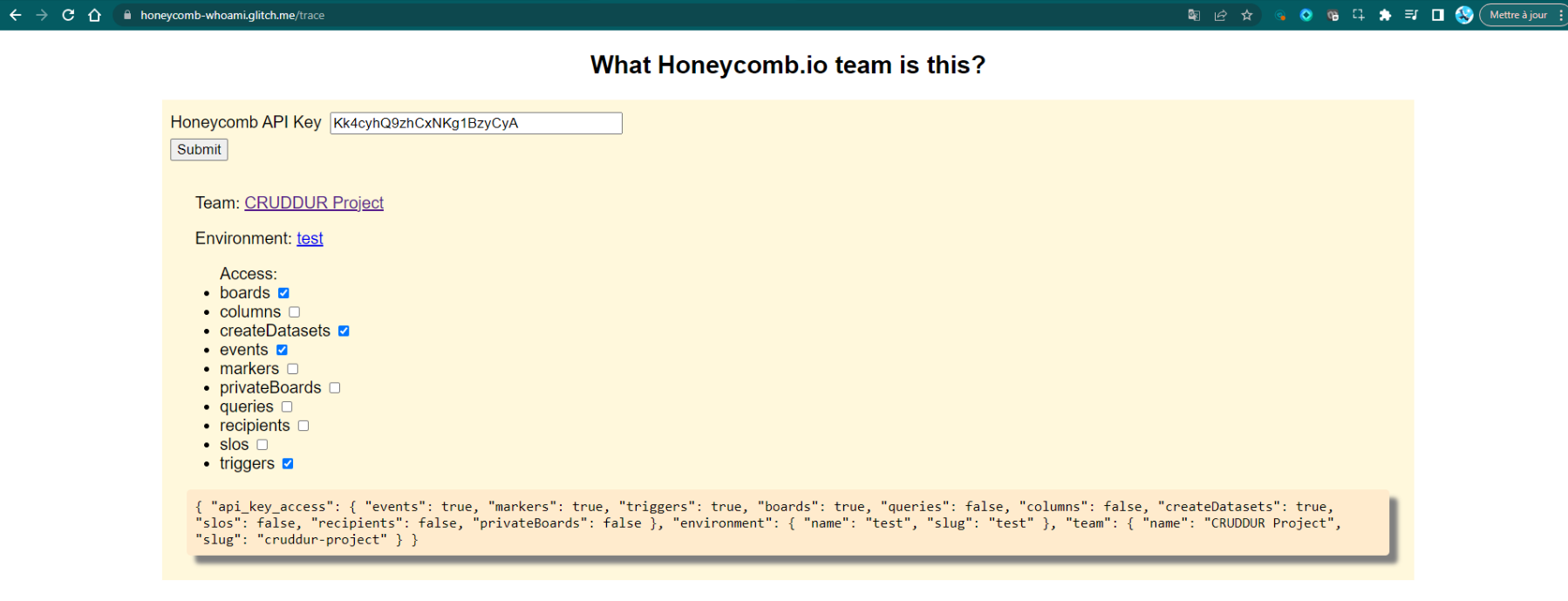Click the 'Honeycomb API Key' label
The image size is (1568, 601).
click(246, 122)
